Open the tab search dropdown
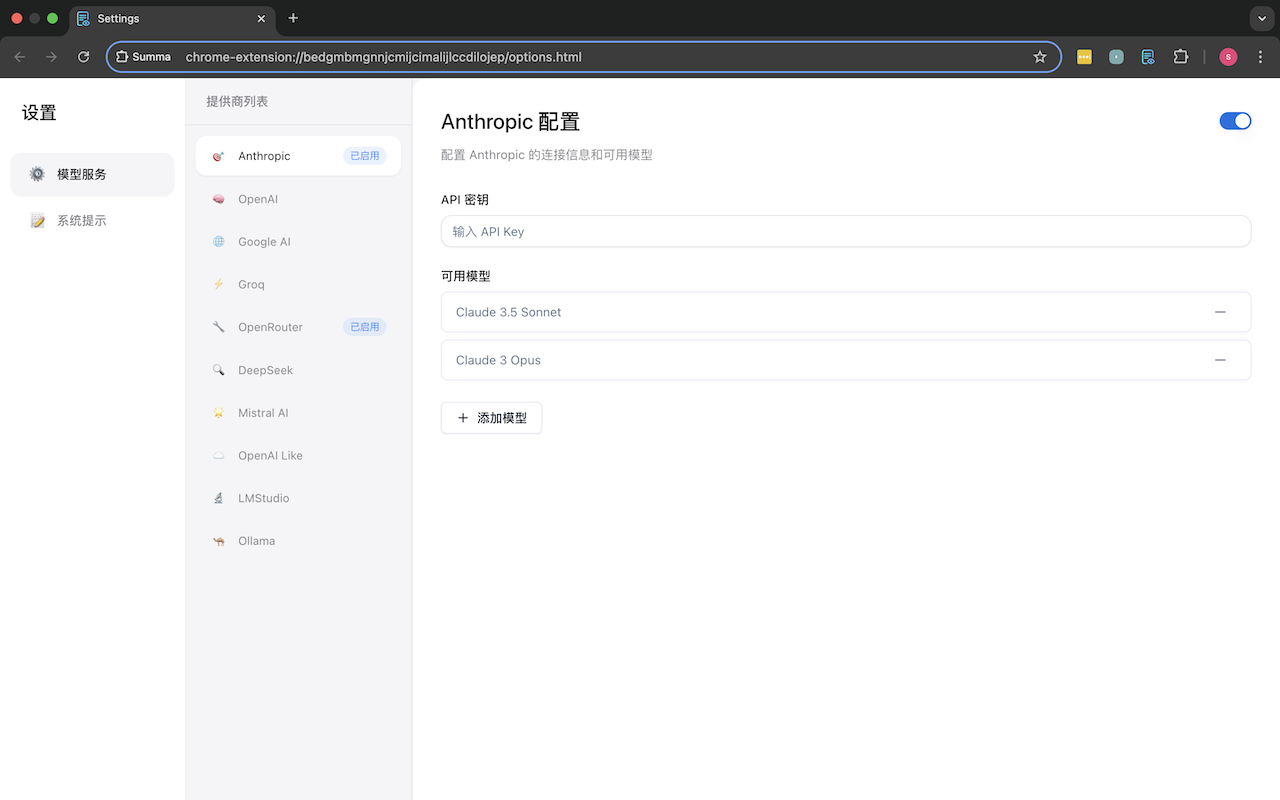 [x=1260, y=18]
